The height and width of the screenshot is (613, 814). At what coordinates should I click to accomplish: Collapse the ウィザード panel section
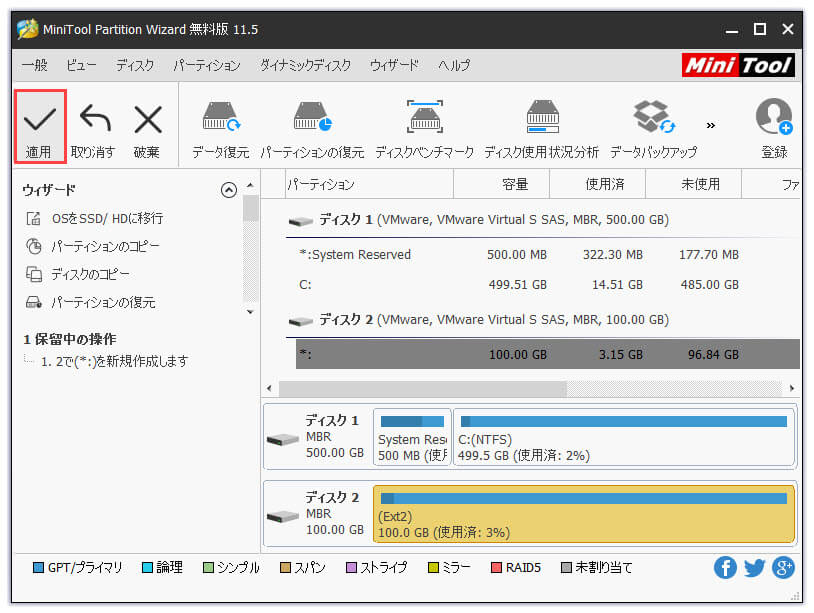click(229, 190)
